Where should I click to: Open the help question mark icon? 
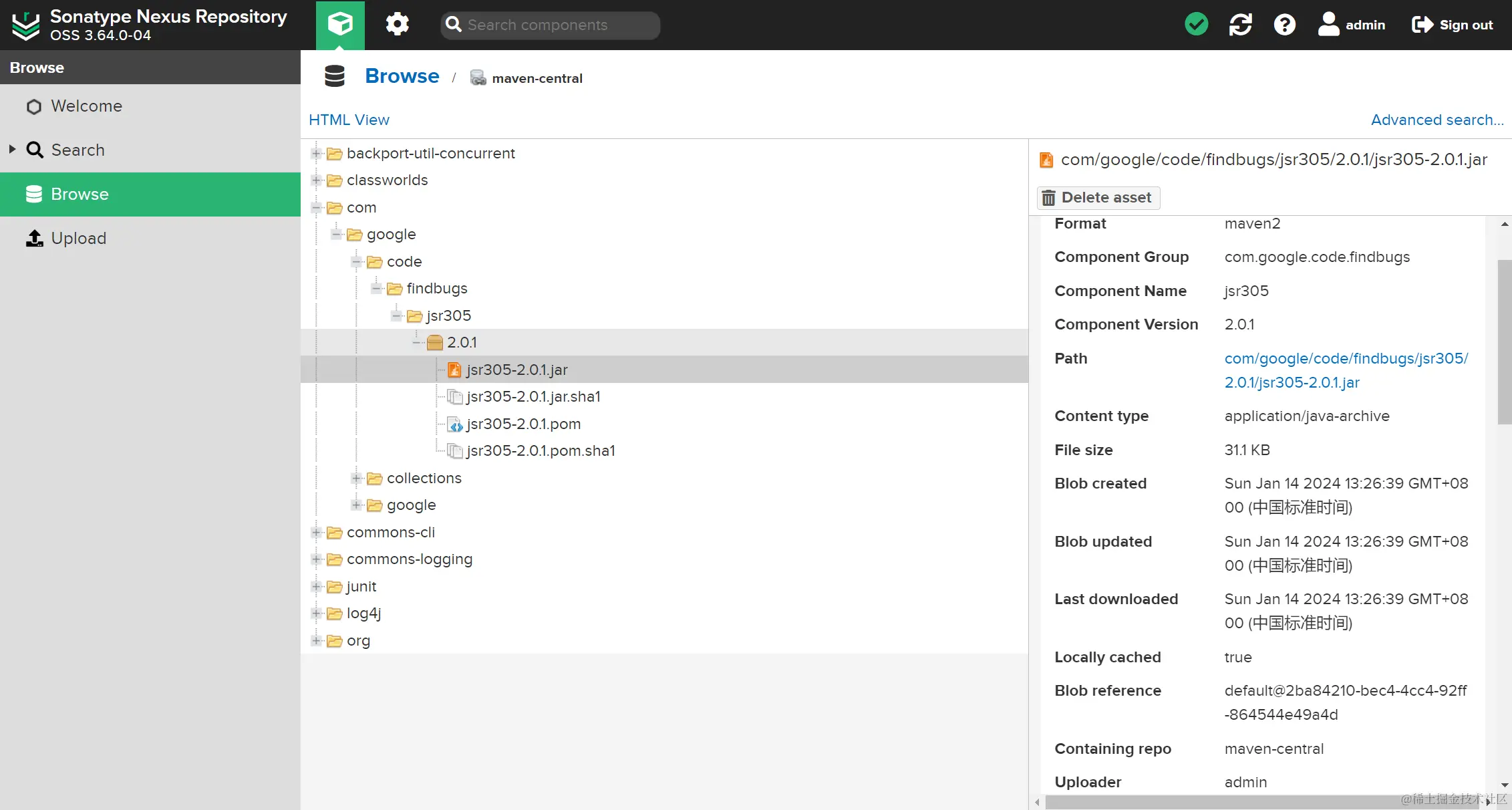click(1284, 25)
